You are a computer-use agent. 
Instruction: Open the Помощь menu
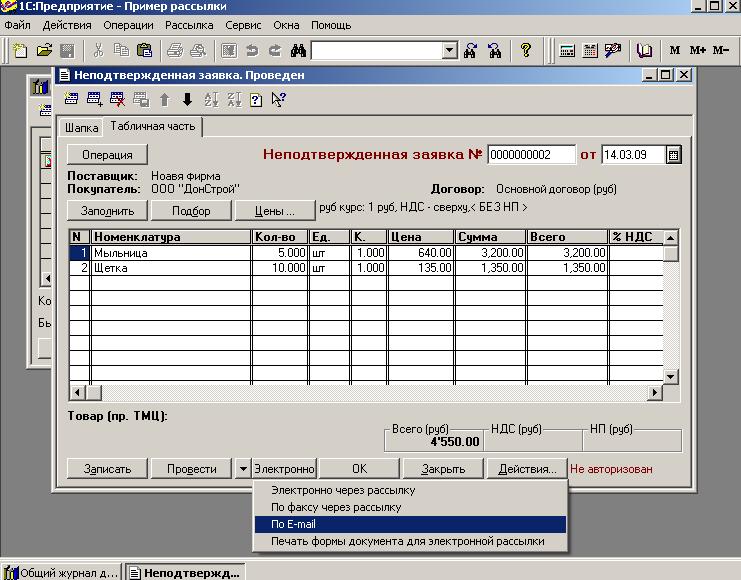coord(331,25)
